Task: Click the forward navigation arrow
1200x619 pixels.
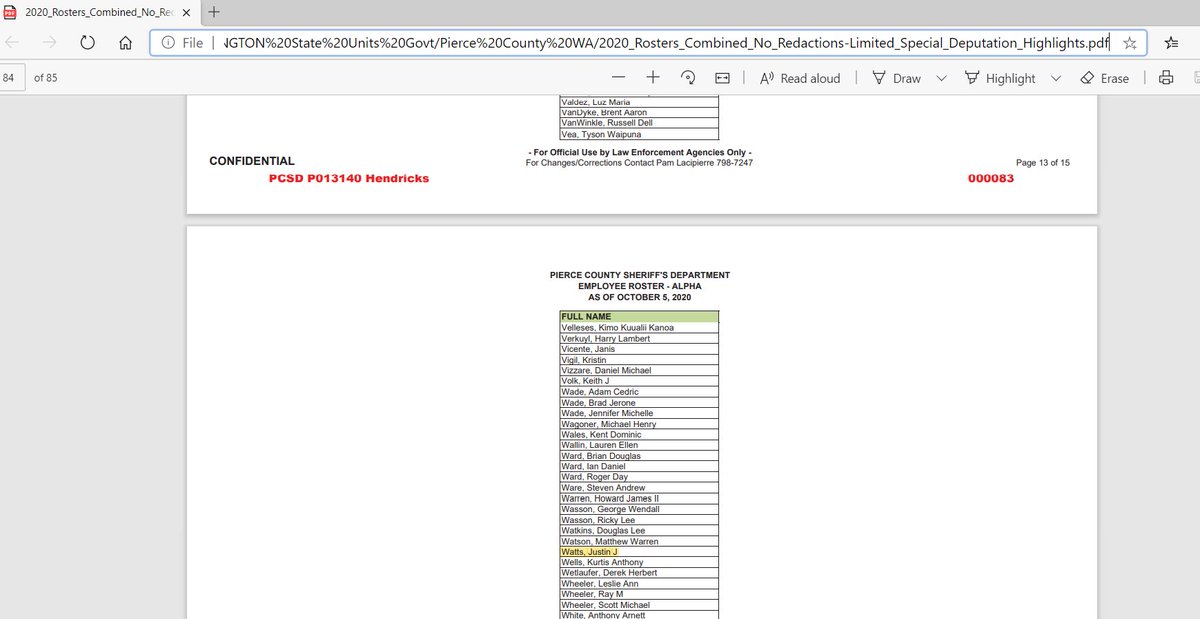Action: coord(49,43)
